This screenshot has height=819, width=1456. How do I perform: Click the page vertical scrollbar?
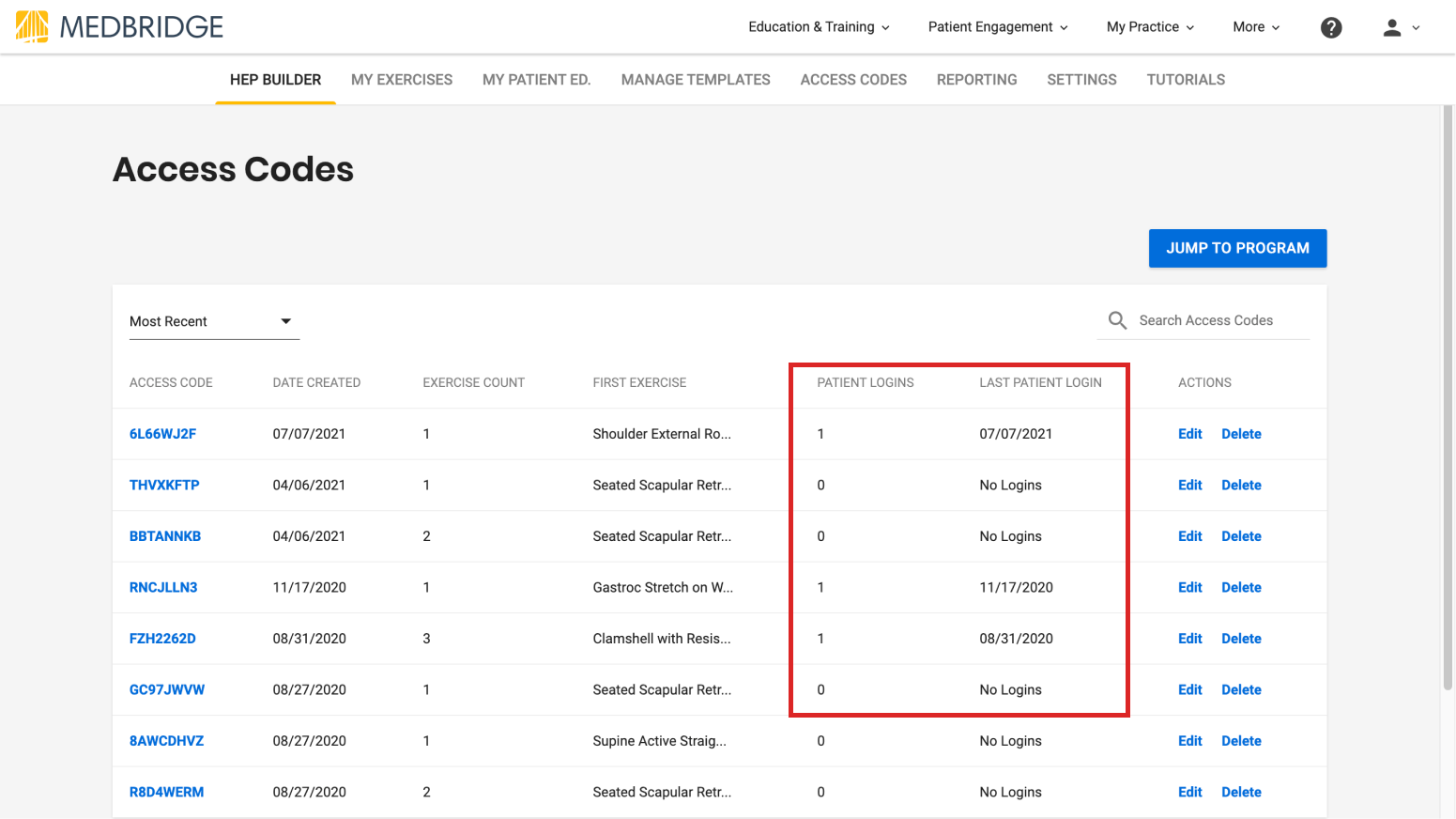click(x=1448, y=399)
